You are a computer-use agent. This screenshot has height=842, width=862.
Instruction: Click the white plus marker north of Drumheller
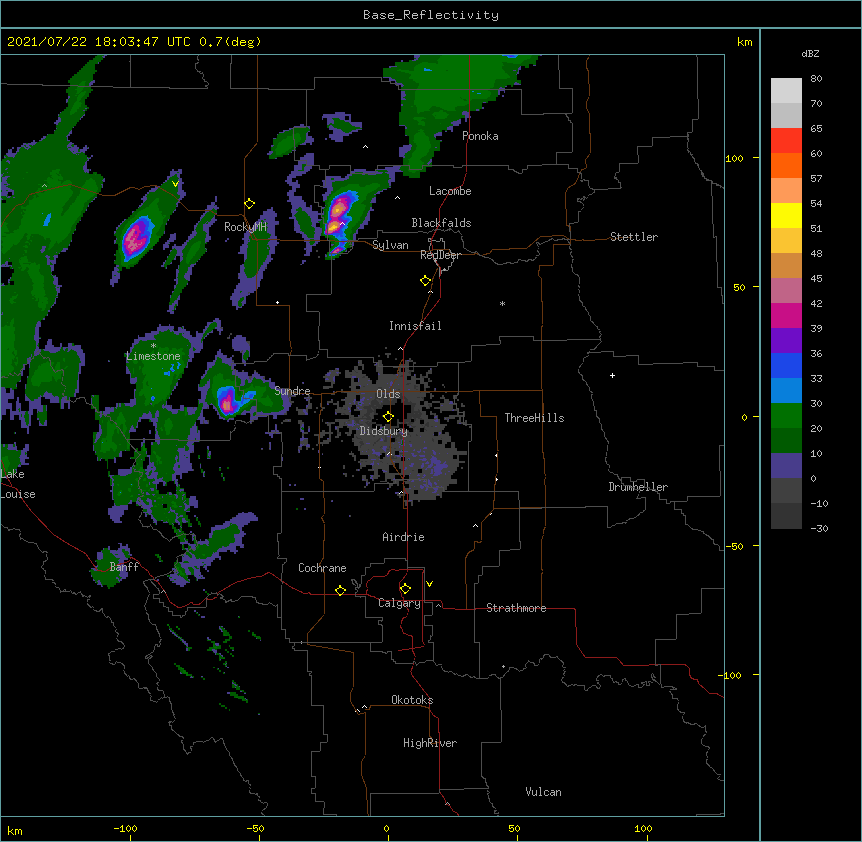coord(612,375)
